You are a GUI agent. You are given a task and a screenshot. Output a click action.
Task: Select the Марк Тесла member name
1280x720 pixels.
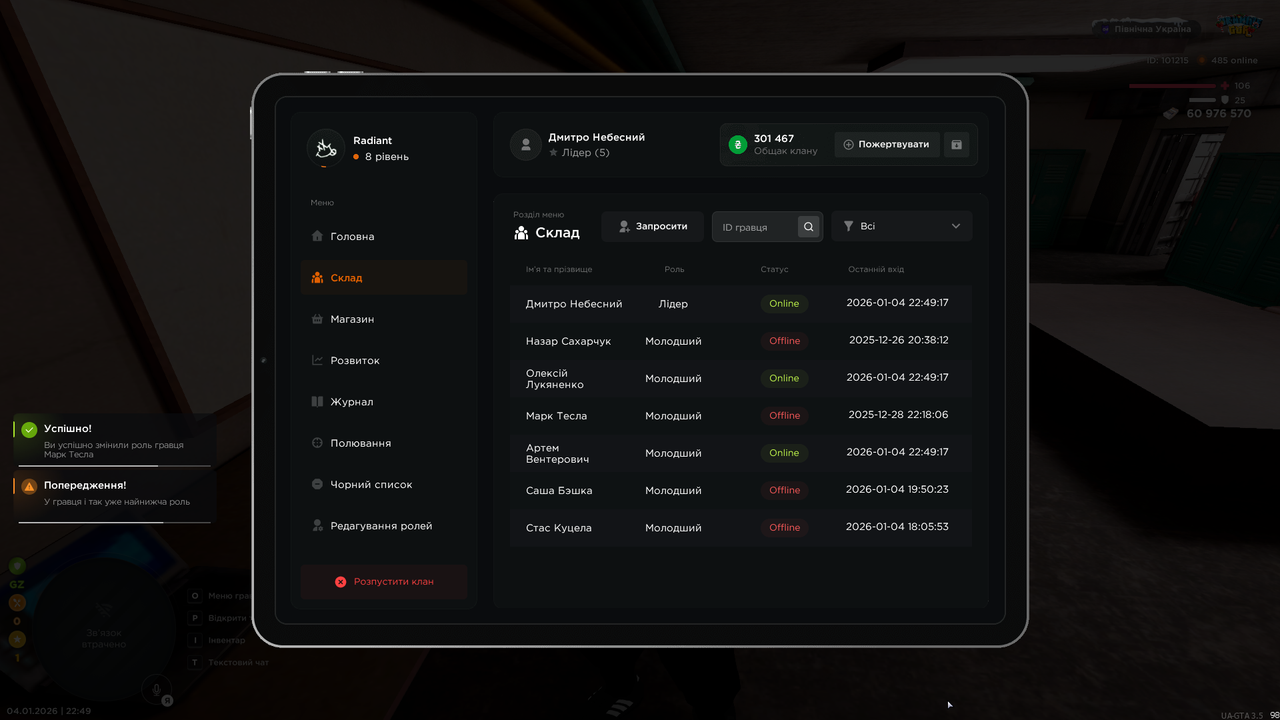tap(556, 415)
